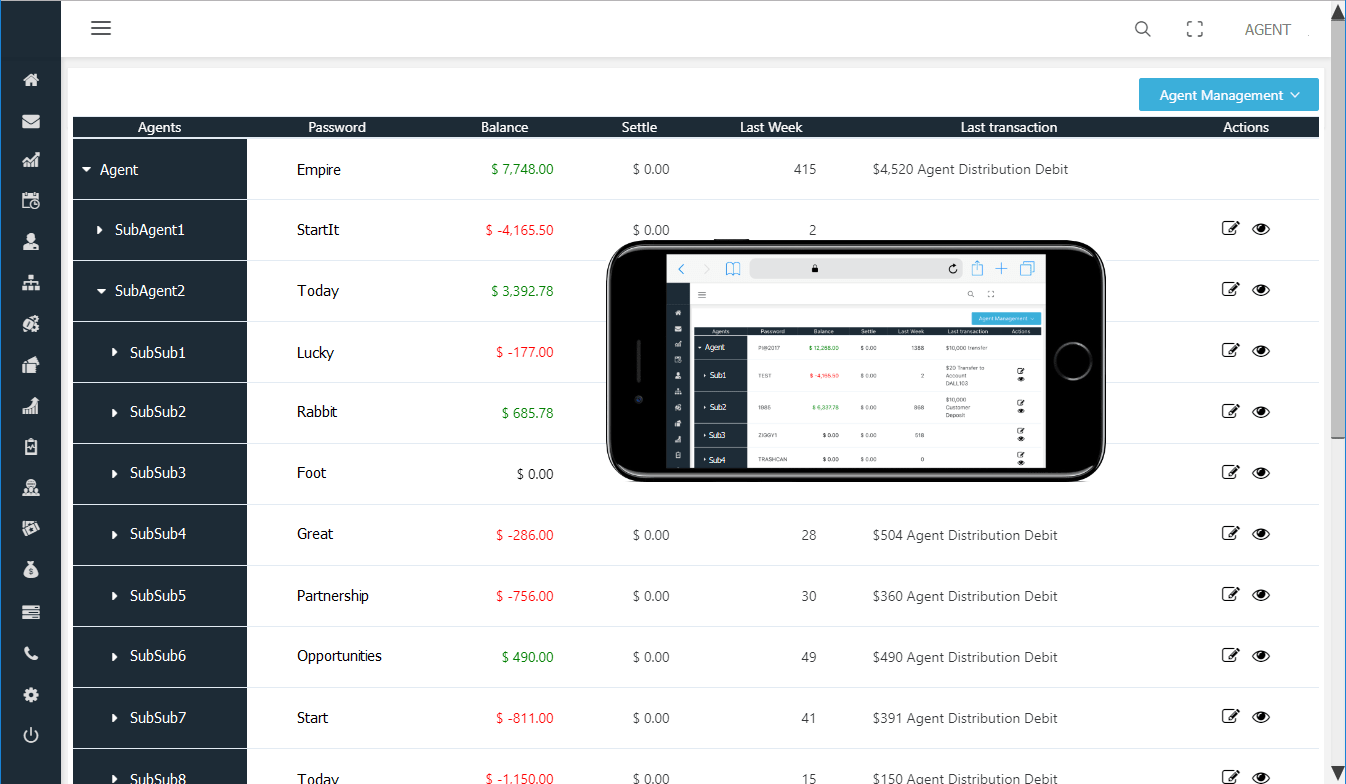Click eye icon for SubSub6 row

[1261, 656]
